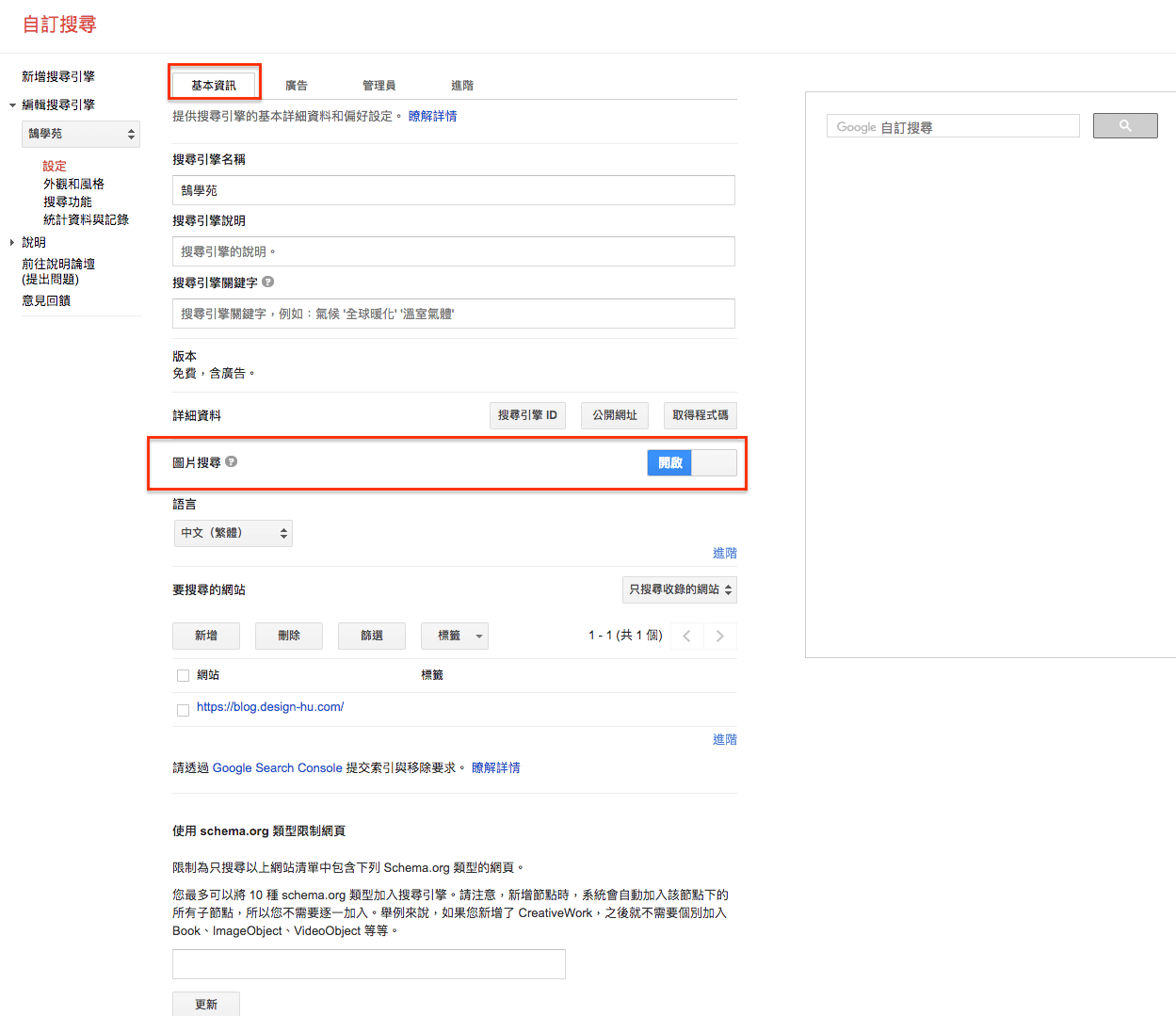Switch to the 管理員 tab

(379, 86)
